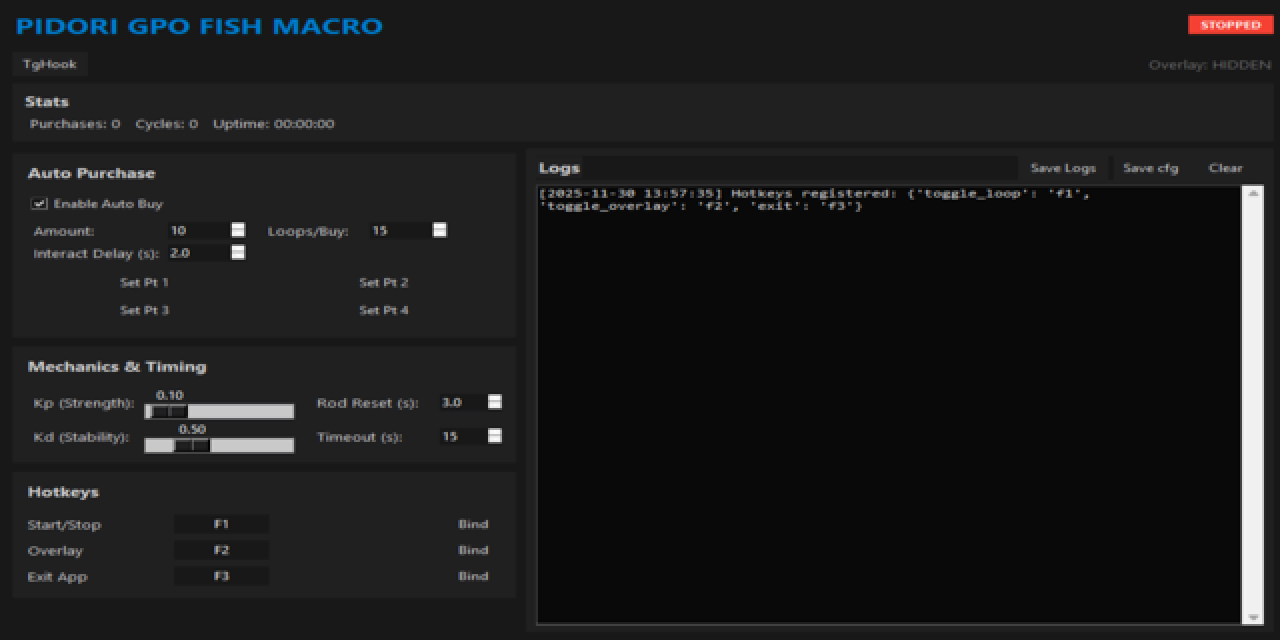
Task: Click Set Pt 3
Action: [x=143, y=310]
